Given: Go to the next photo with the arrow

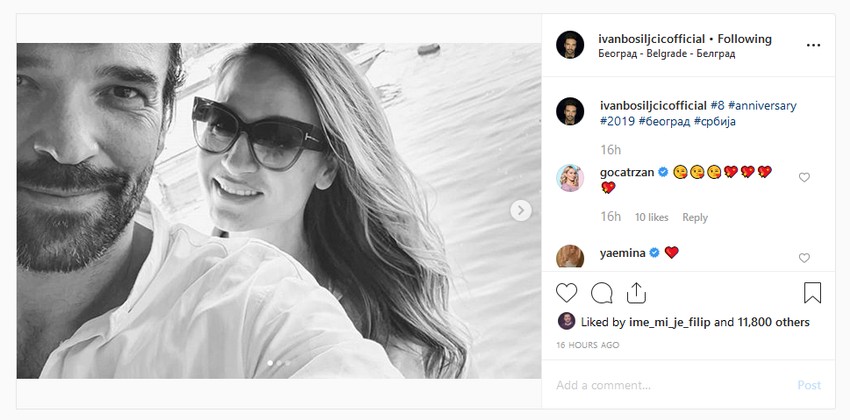Looking at the screenshot, I should coord(521,210).
